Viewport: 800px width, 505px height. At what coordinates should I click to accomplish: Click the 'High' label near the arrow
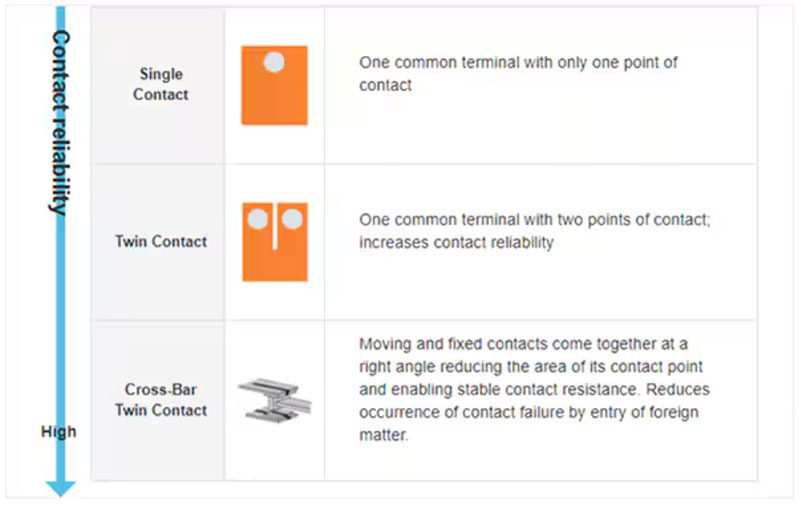tap(58, 432)
